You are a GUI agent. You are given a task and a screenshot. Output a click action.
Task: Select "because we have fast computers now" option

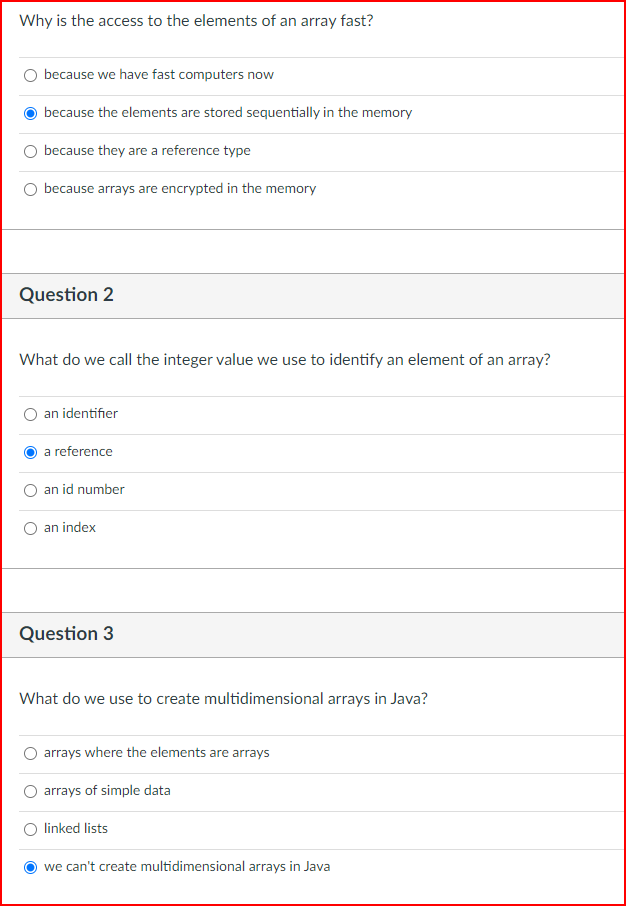click(x=30, y=75)
